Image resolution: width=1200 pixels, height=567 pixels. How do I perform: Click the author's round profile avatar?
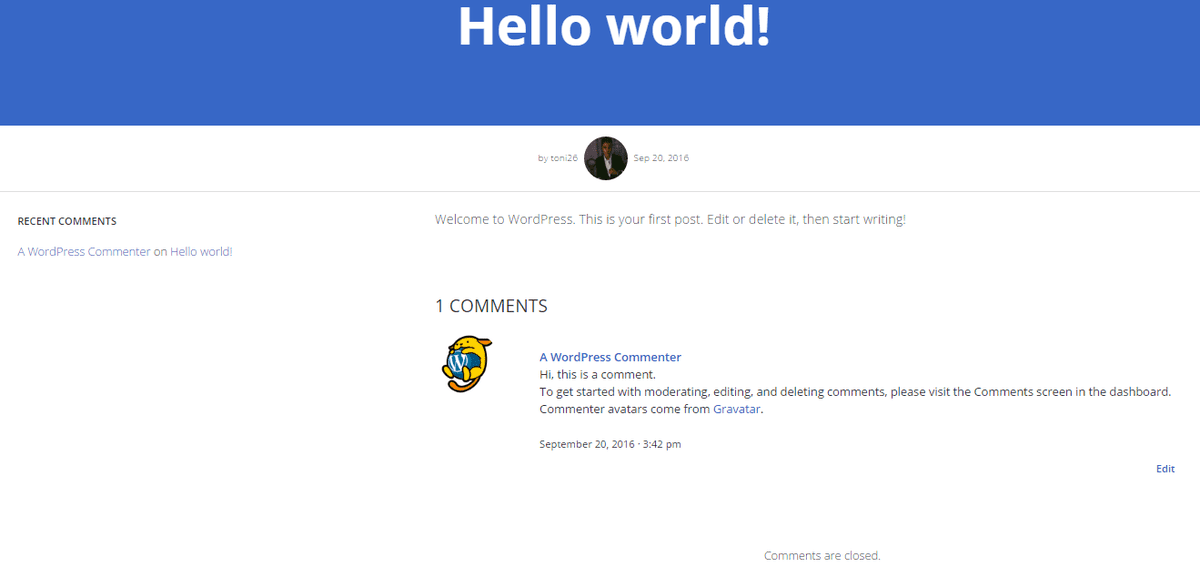point(605,158)
